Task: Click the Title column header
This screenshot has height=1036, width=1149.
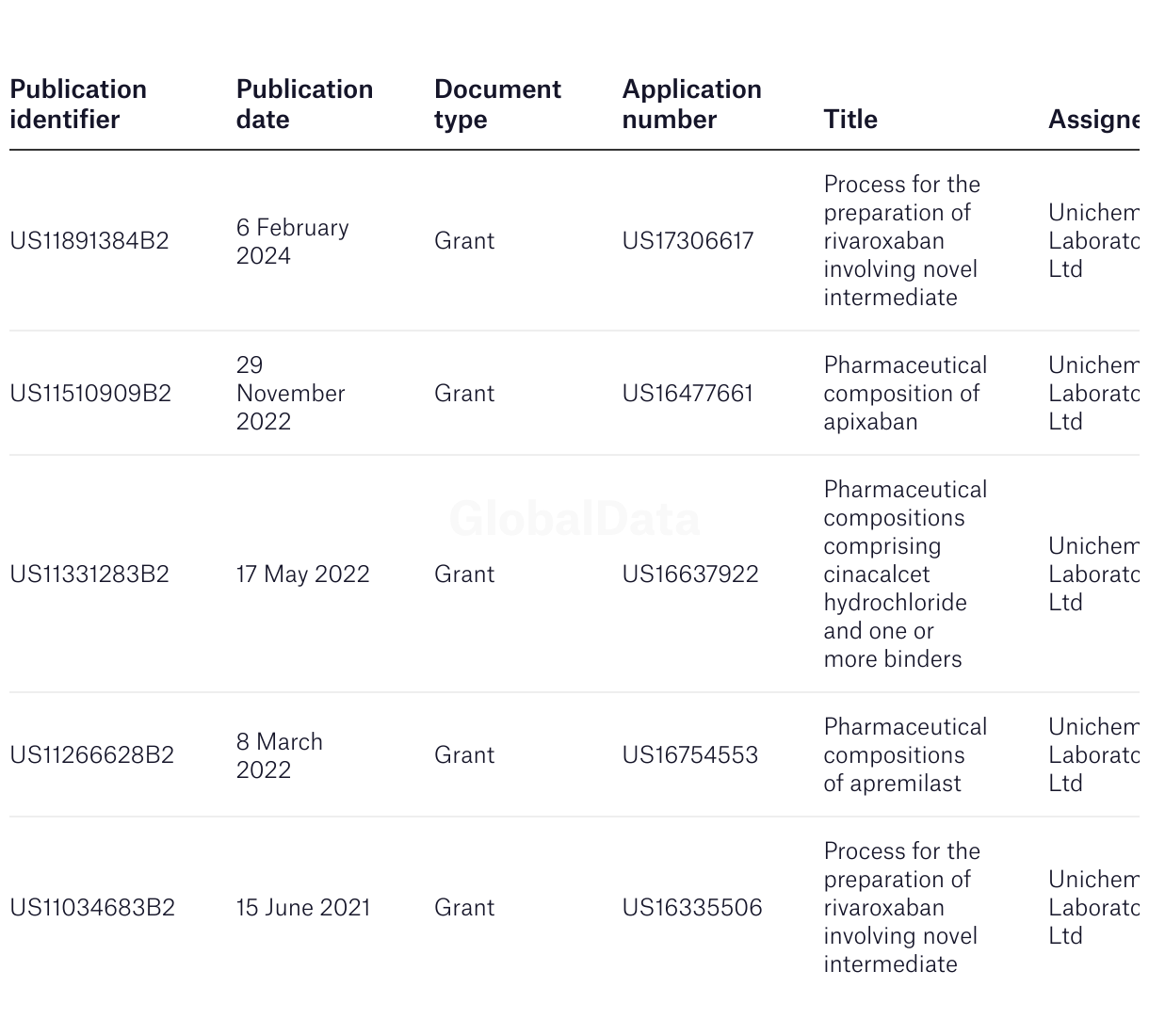Action: [850, 120]
